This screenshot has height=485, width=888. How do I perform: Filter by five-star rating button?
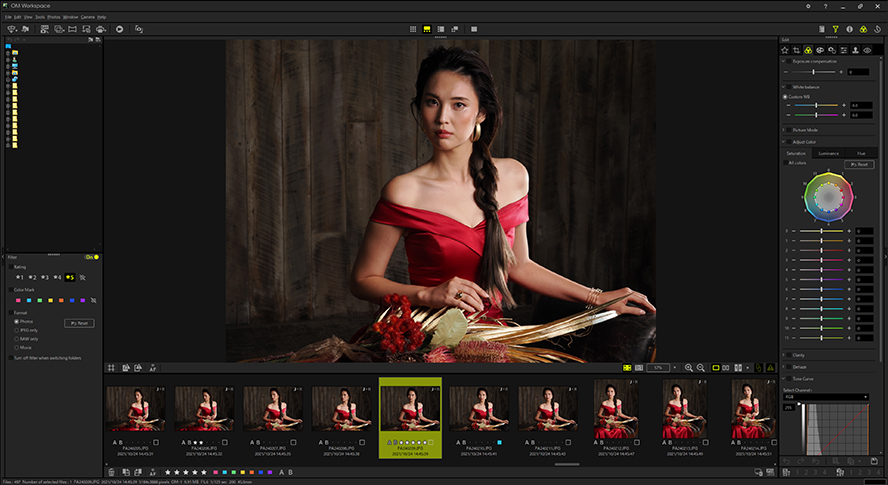click(70, 277)
